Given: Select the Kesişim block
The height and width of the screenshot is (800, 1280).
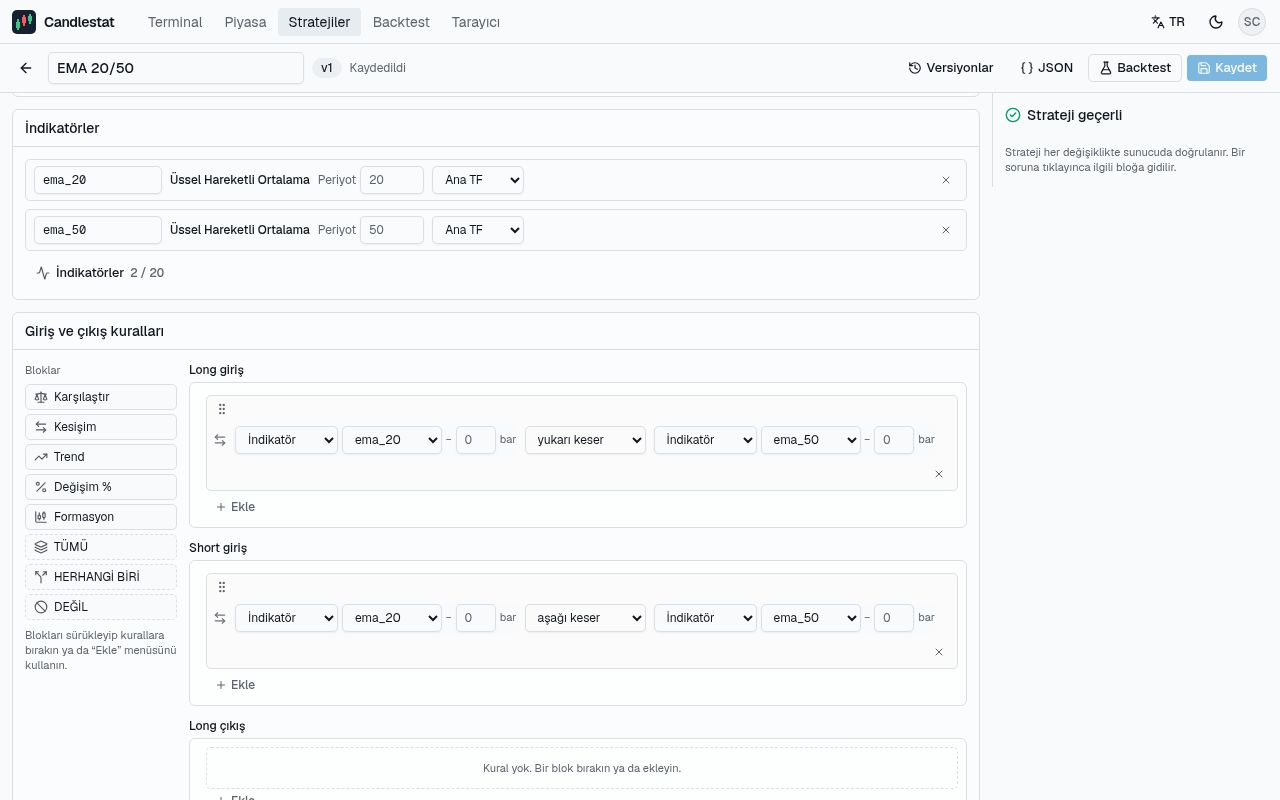Looking at the screenshot, I should (101, 427).
